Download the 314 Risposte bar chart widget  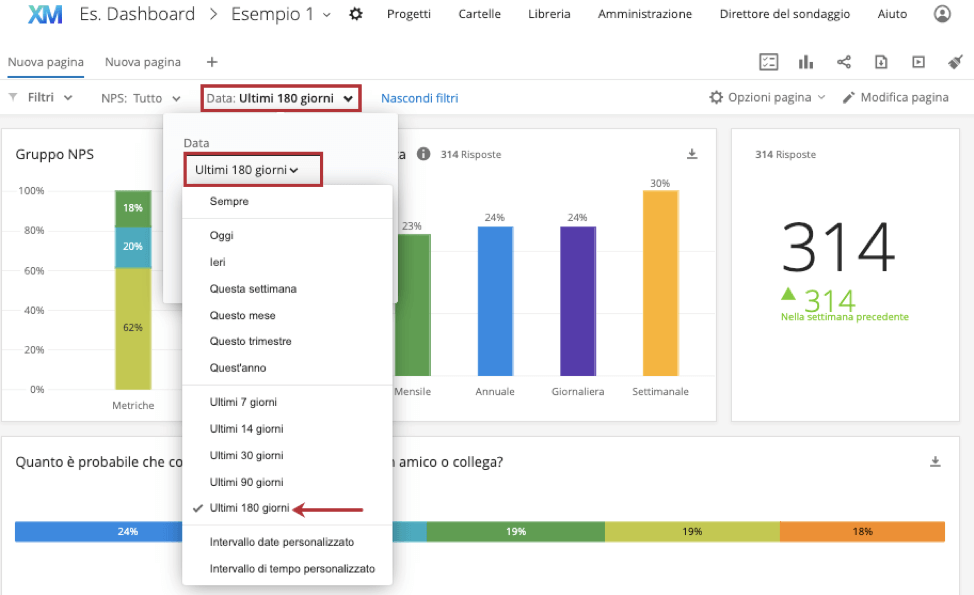(x=691, y=154)
